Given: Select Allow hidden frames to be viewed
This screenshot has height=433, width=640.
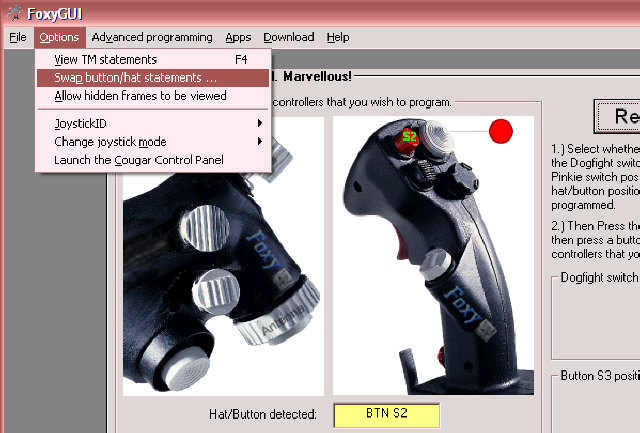Looking at the screenshot, I should pos(153,96).
